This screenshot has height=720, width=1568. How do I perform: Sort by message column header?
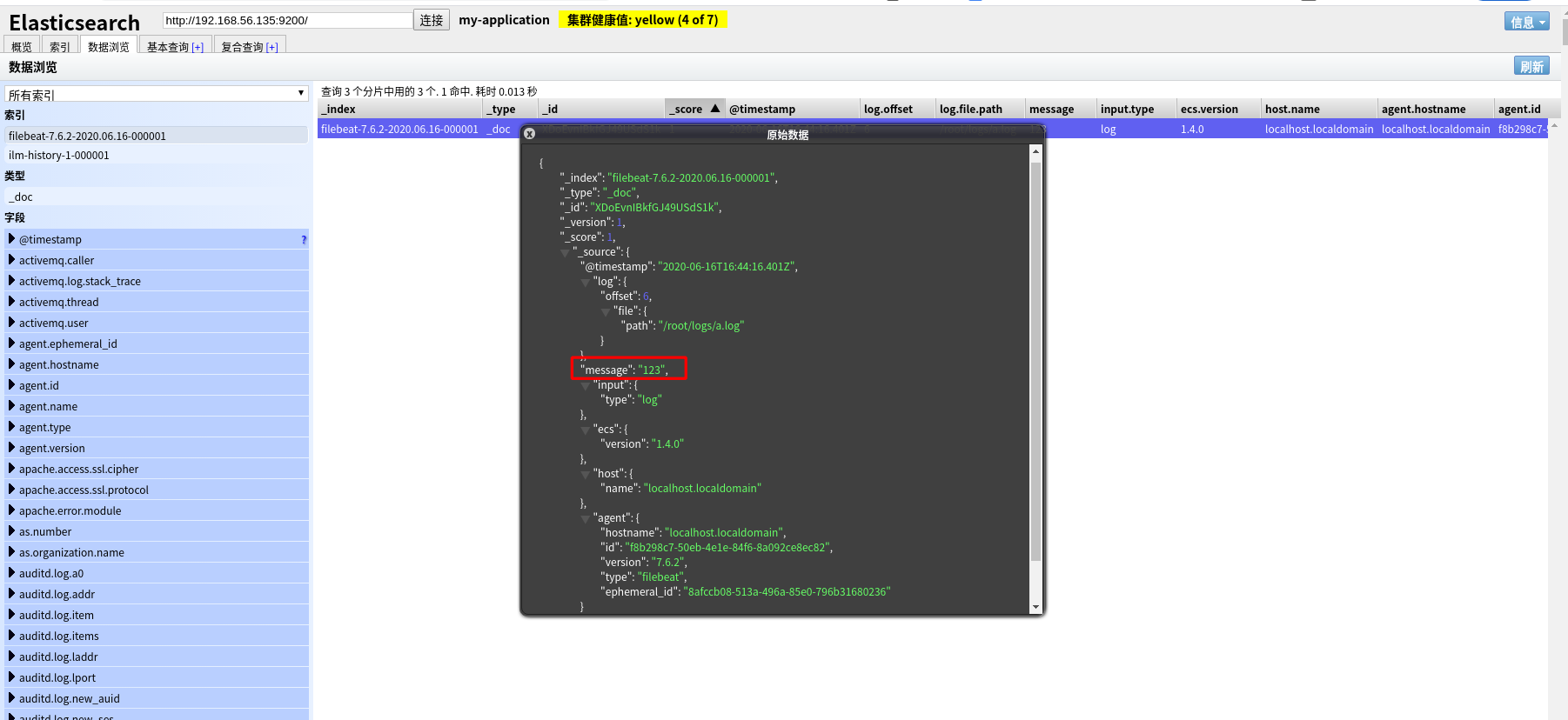(x=1061, y=109)
